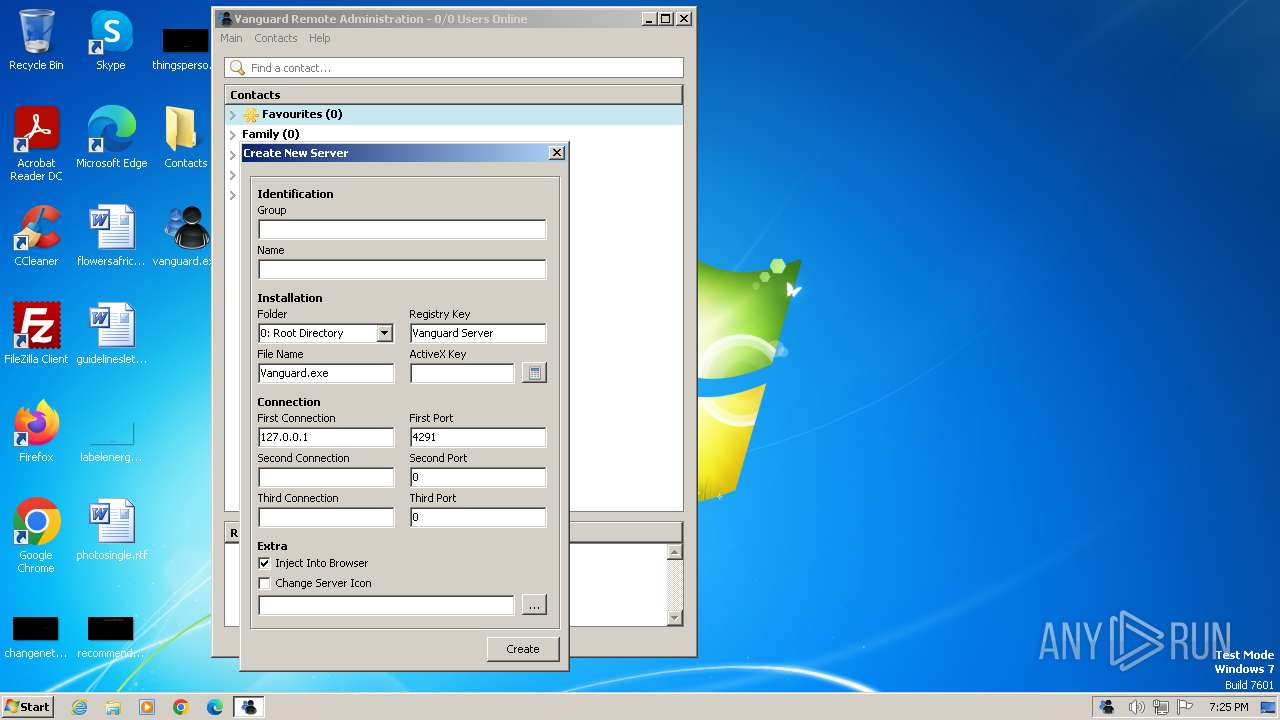Image resolution: width=1280 pixels, height=720 pixels.
Task: Click the Third Connection field
Action: click(326, 517)
